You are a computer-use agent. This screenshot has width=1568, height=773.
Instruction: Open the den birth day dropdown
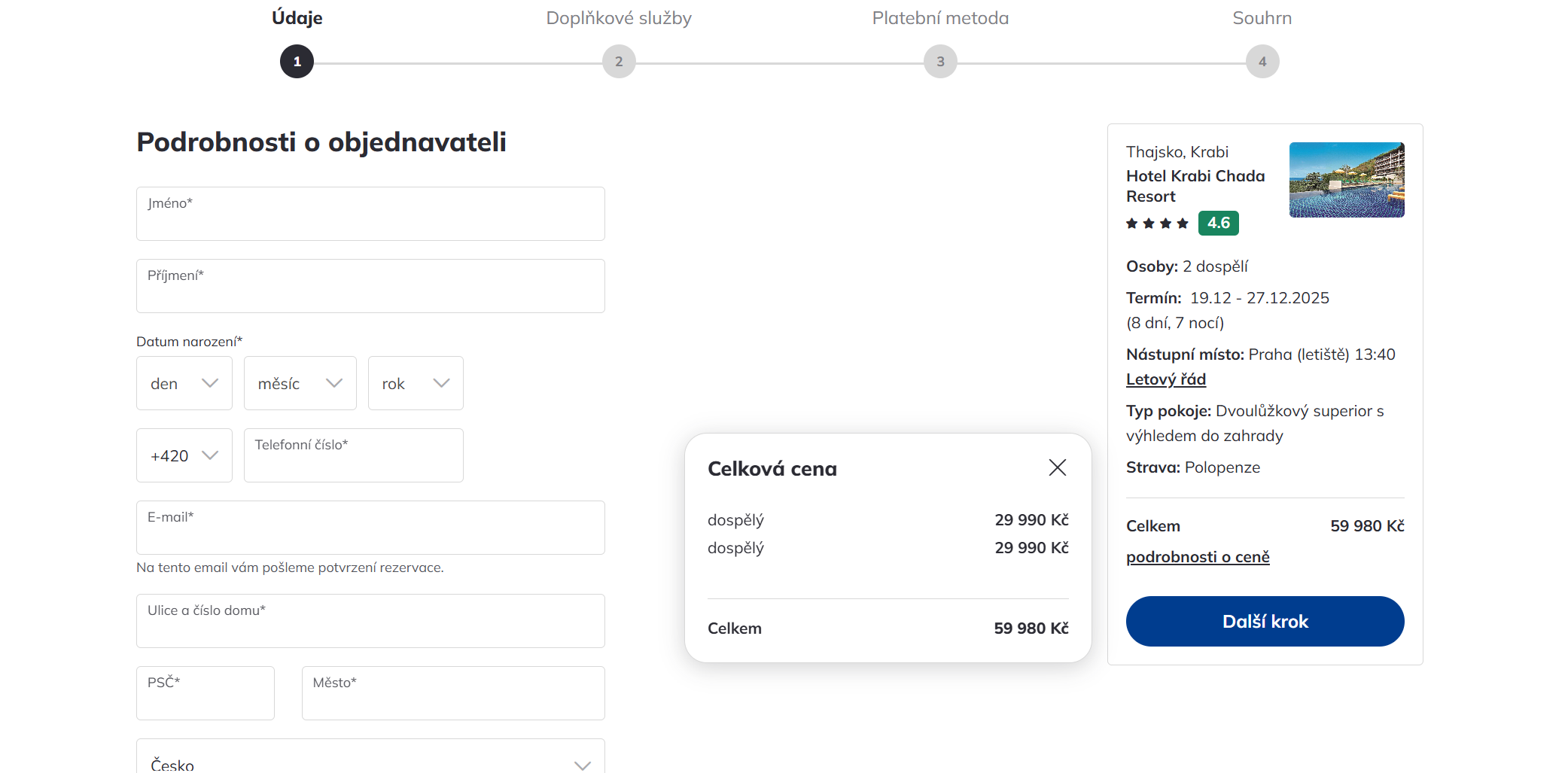pos(184,383)
